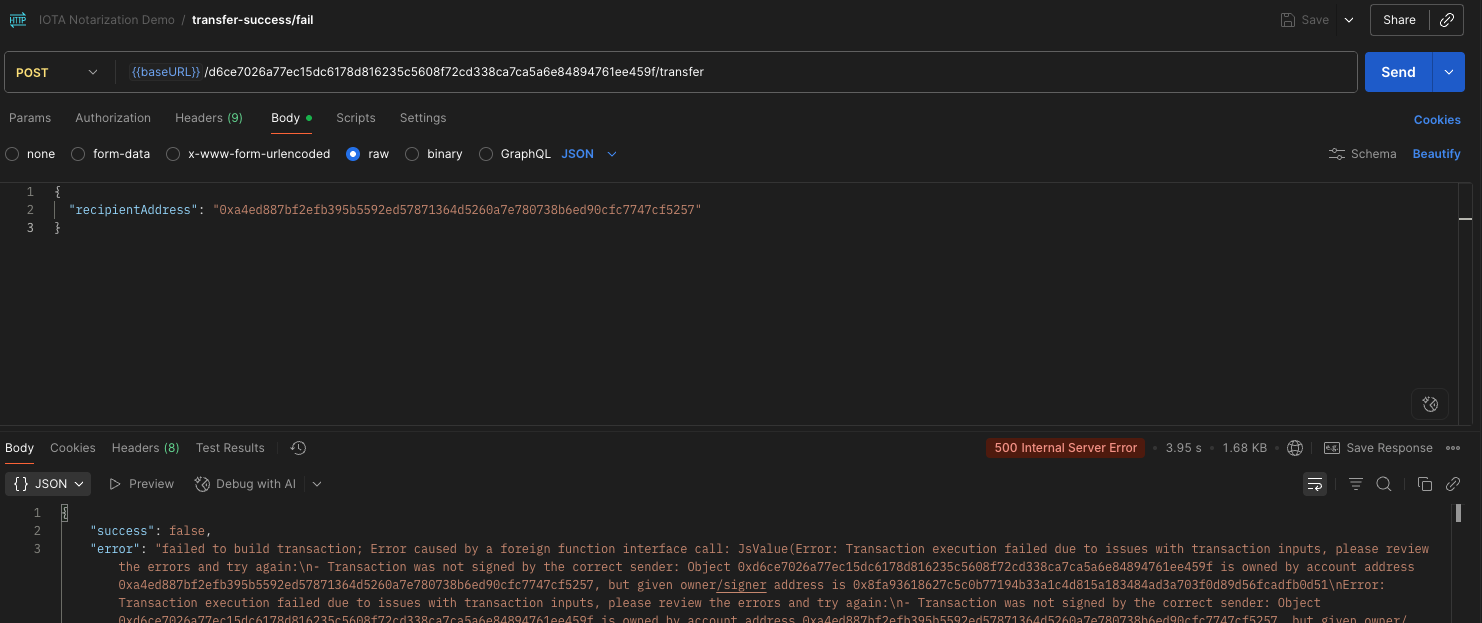Click the Beautify link

pos(1436,154)
